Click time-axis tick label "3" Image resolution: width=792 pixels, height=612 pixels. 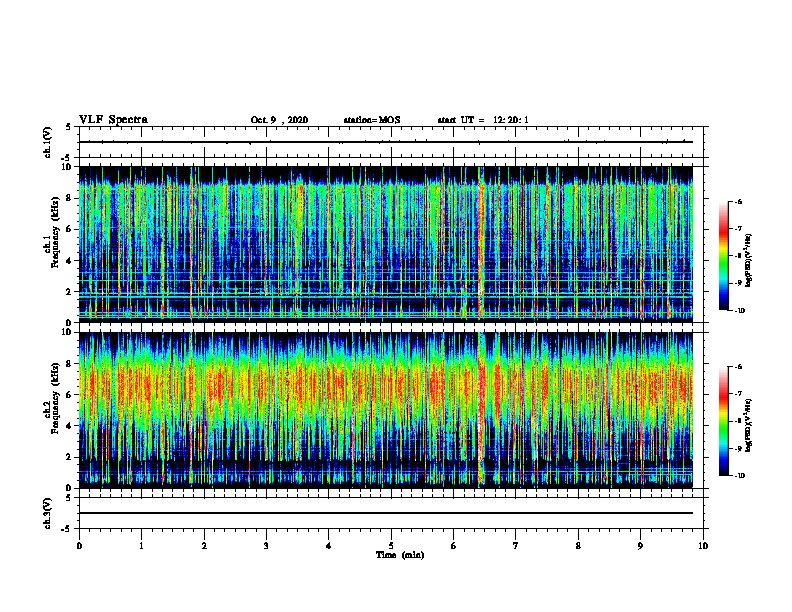[x=266, y=545]
